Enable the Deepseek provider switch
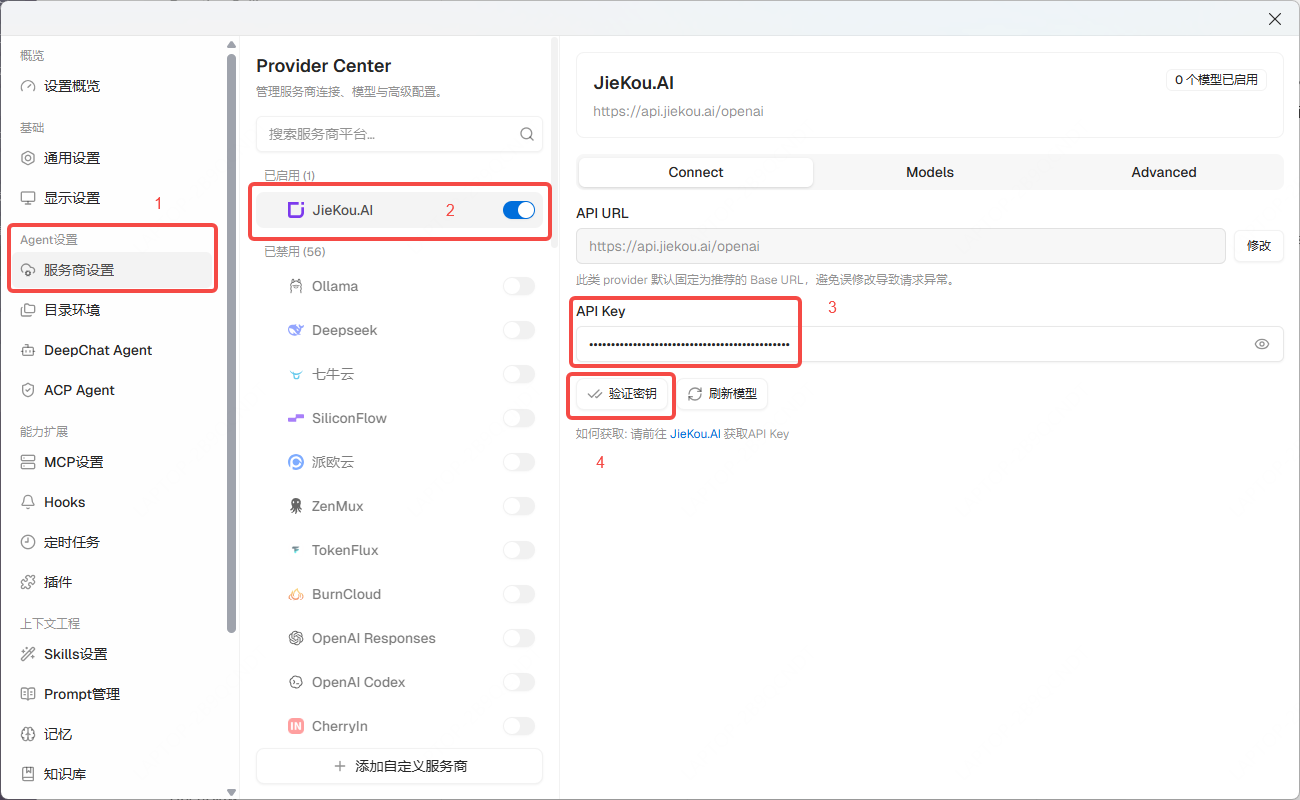This screenshot has height=800, width=1300. tap(519, 330)
